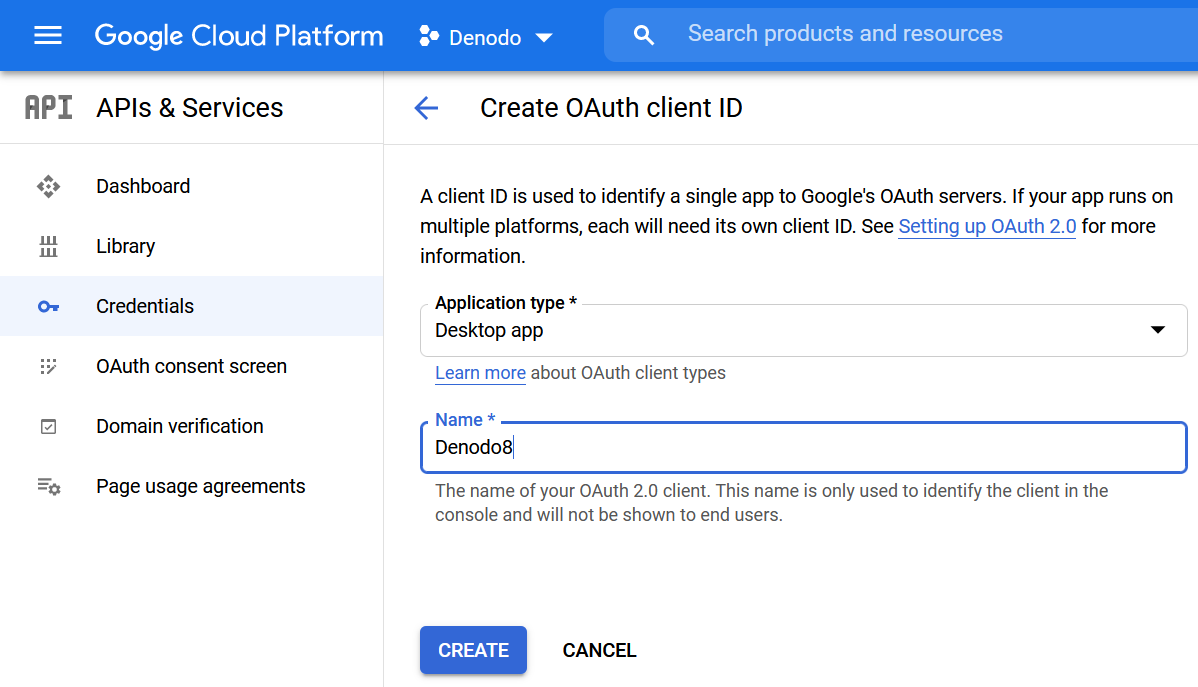Open the hamburger navigation menu
The height and width of the screenshot is (687, 1198).
[47, 35]
